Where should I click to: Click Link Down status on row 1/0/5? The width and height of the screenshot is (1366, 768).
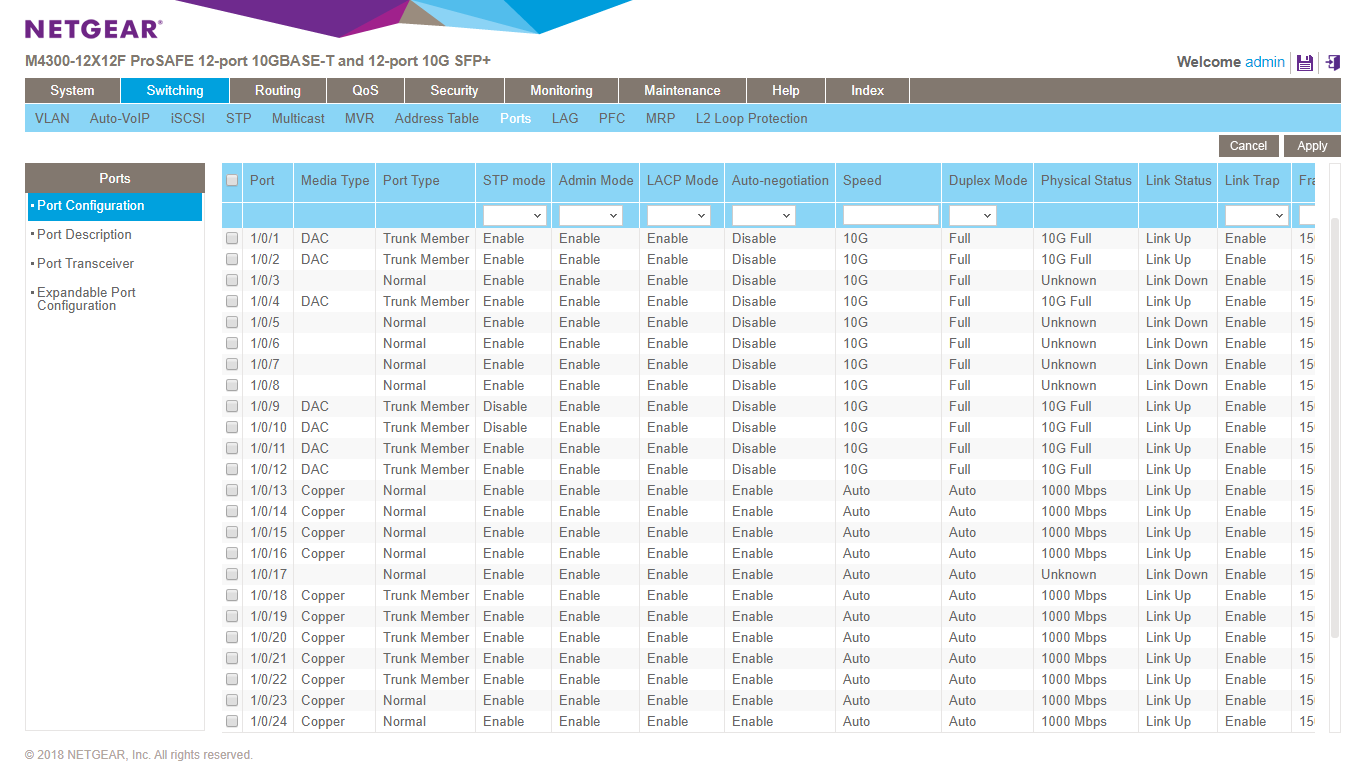(1177, 322)
